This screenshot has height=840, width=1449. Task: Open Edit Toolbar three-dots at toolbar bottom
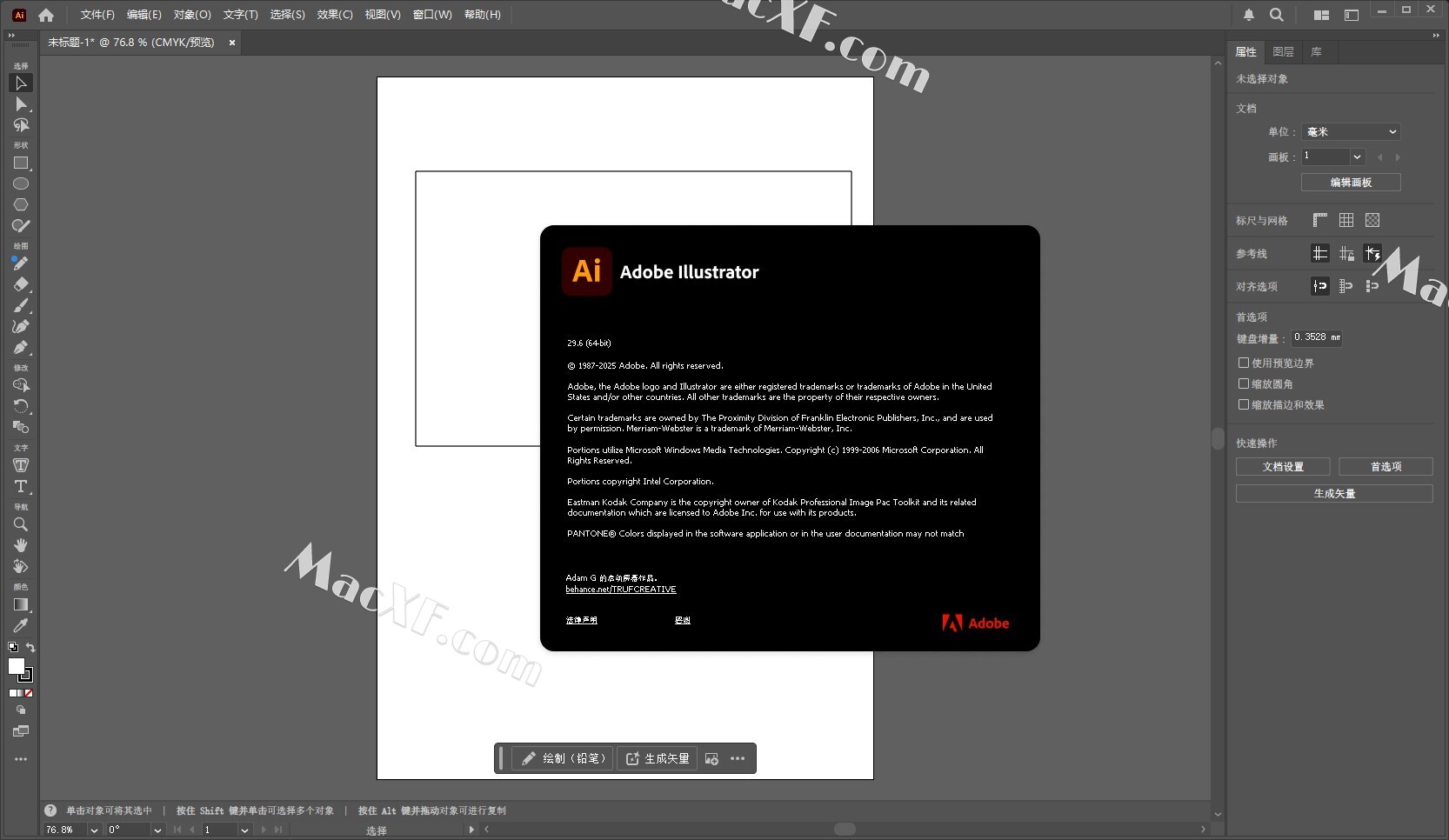click(x=21, y=759)
